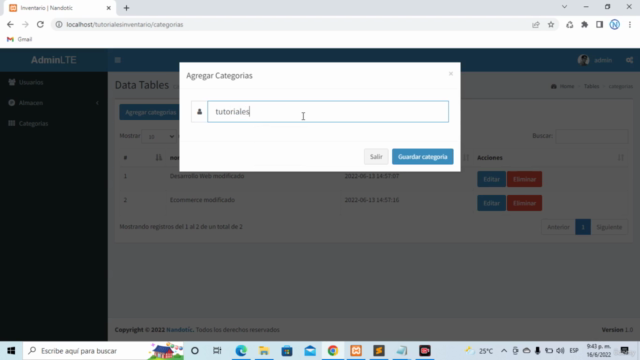The width and height of the screenshot is (640, 360).
Task: Toggle the sidebar hamburger menu
Action: (x=118, y=60)
